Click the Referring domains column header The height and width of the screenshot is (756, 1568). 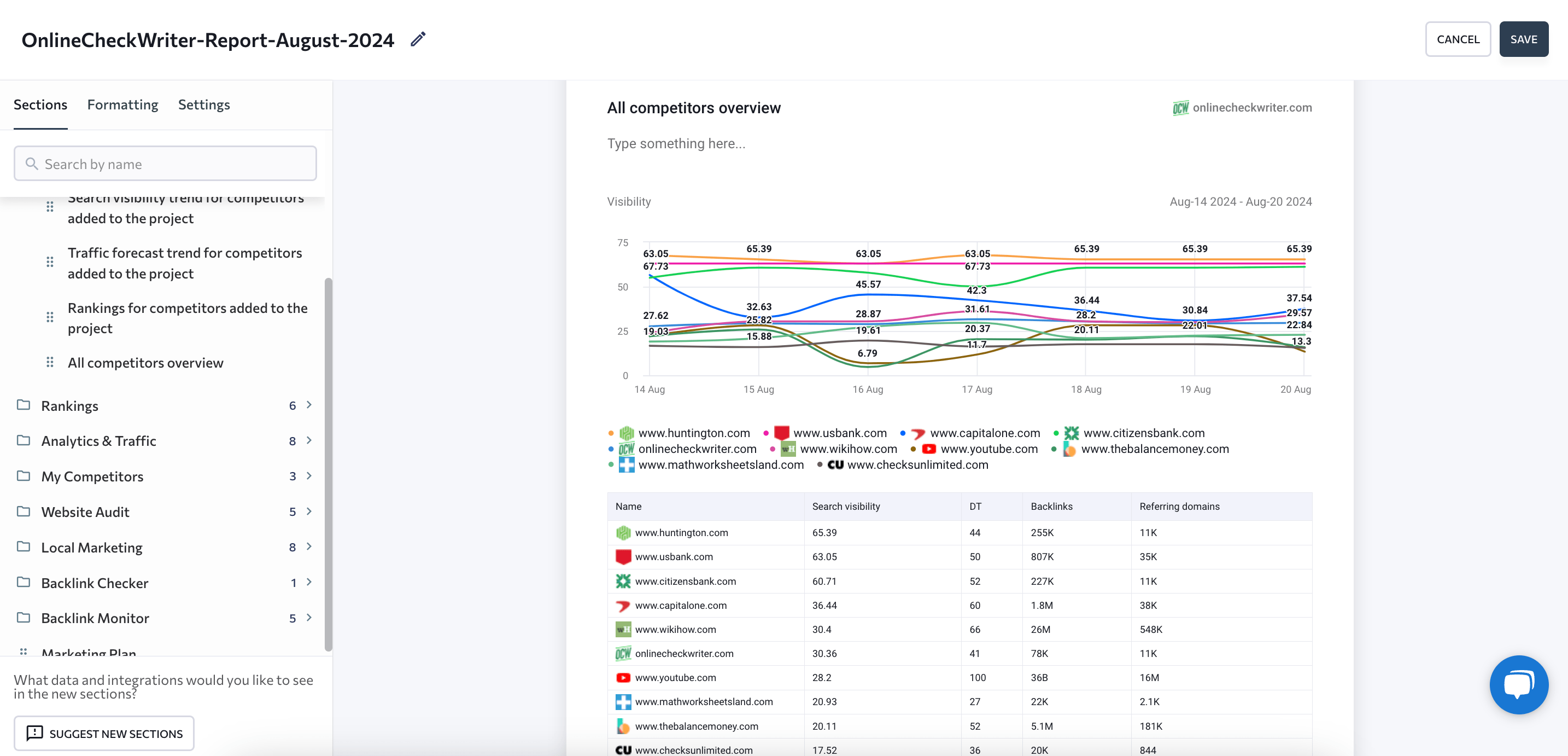click(x=1179, y=506)
